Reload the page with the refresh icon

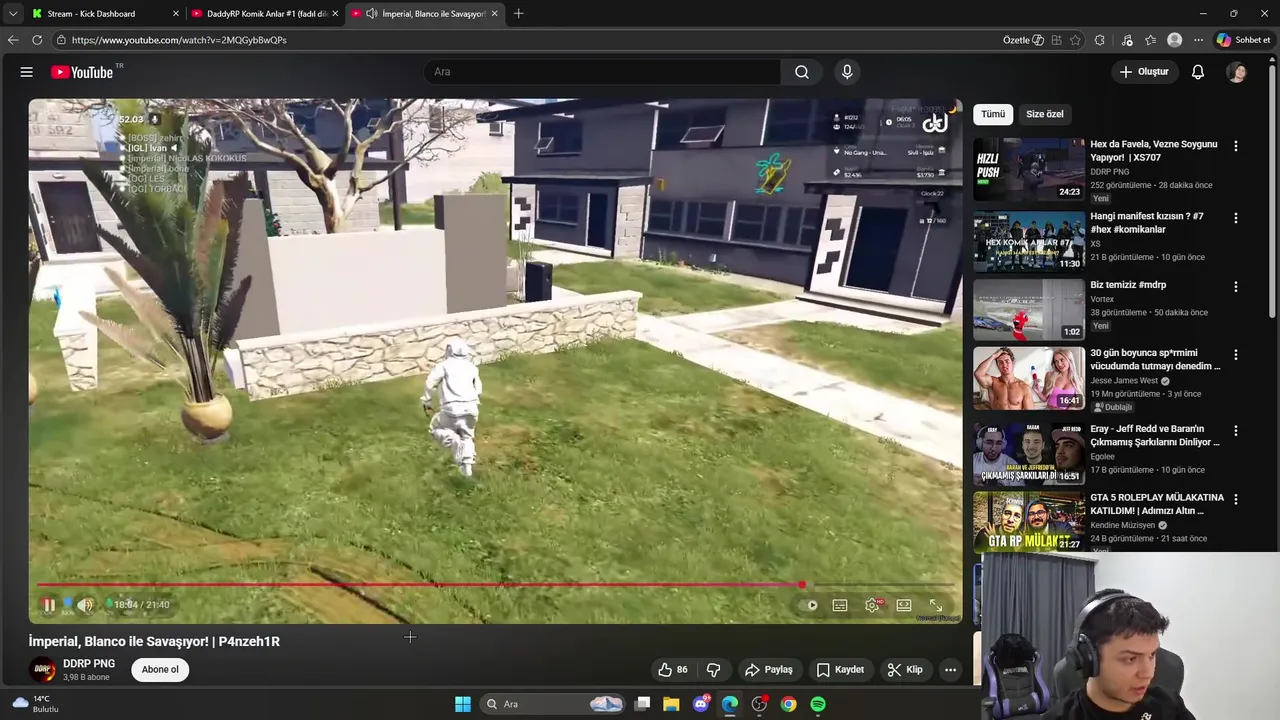[x=37, y=40]
